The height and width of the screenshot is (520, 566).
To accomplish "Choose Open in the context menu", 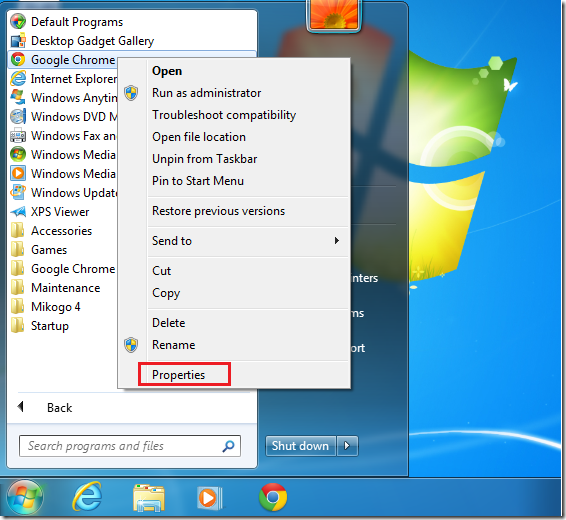I will pos(167,71).
